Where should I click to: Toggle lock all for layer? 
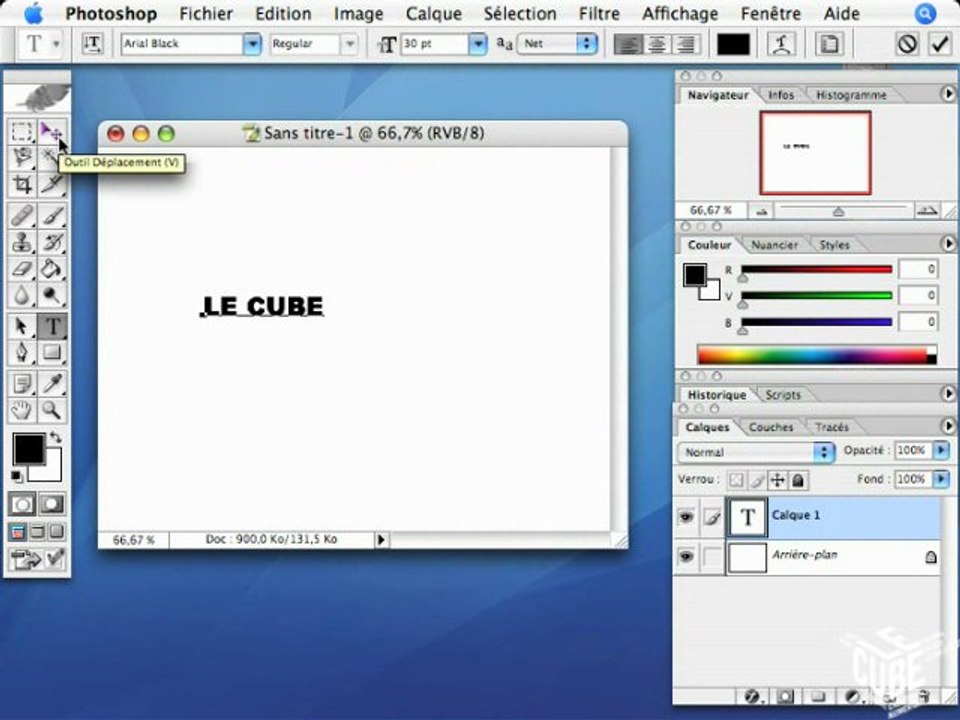[798, 480]
